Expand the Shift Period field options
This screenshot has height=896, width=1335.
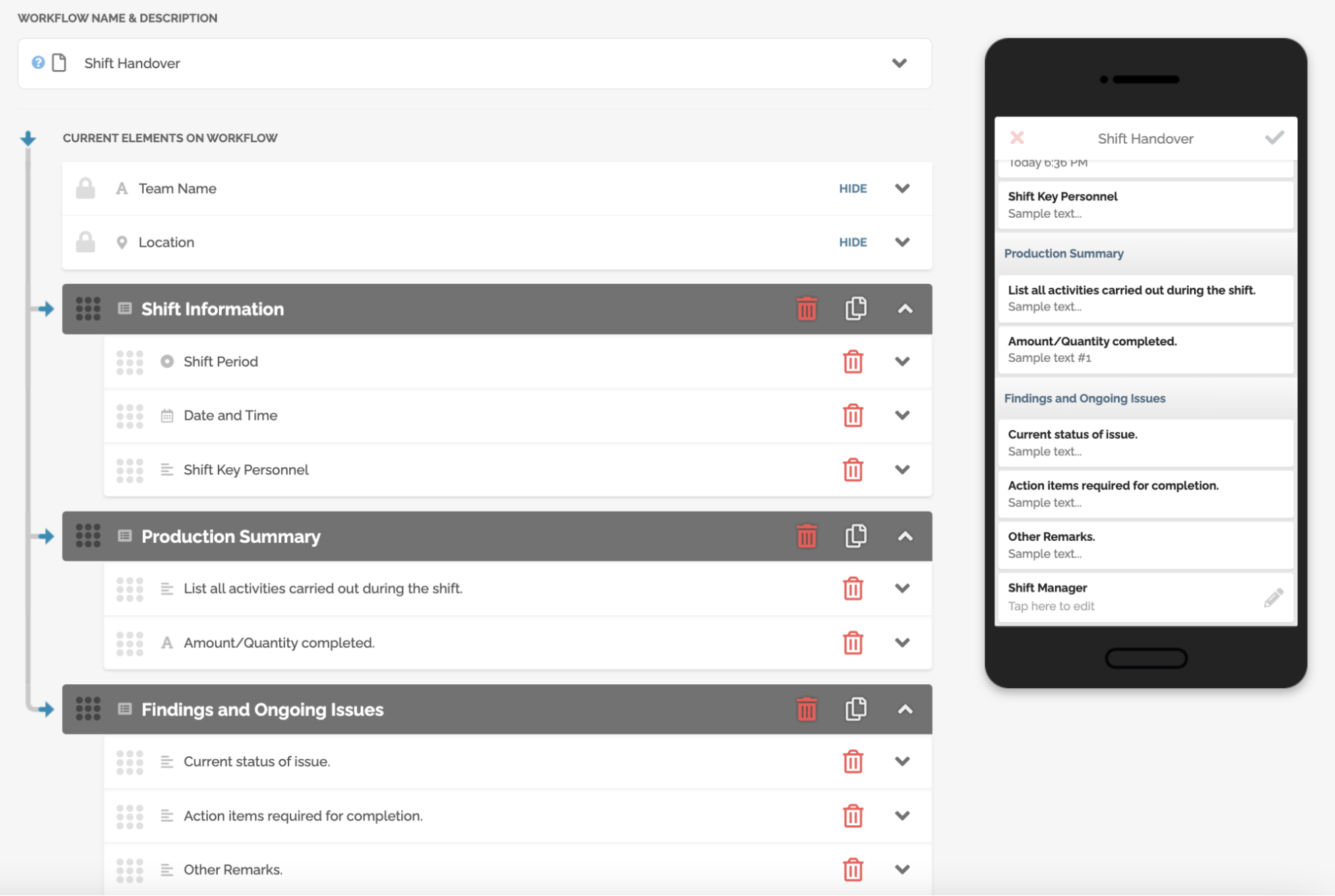pos(902,361)
